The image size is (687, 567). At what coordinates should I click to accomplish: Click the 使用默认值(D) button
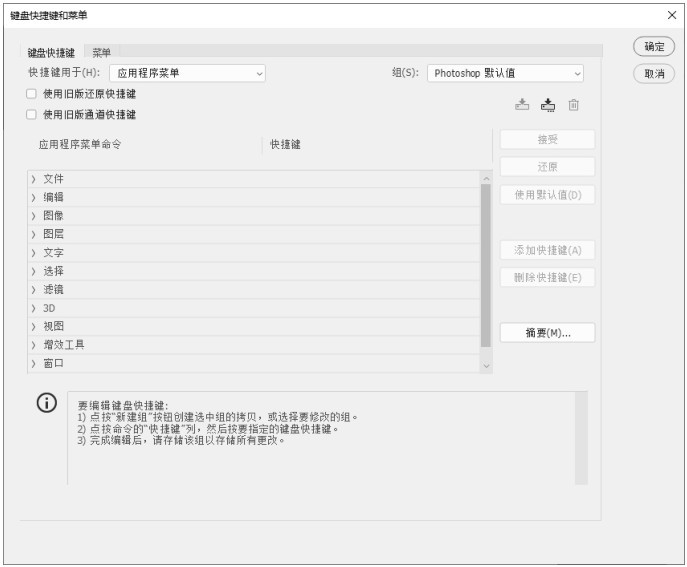(x=547, y=195)
